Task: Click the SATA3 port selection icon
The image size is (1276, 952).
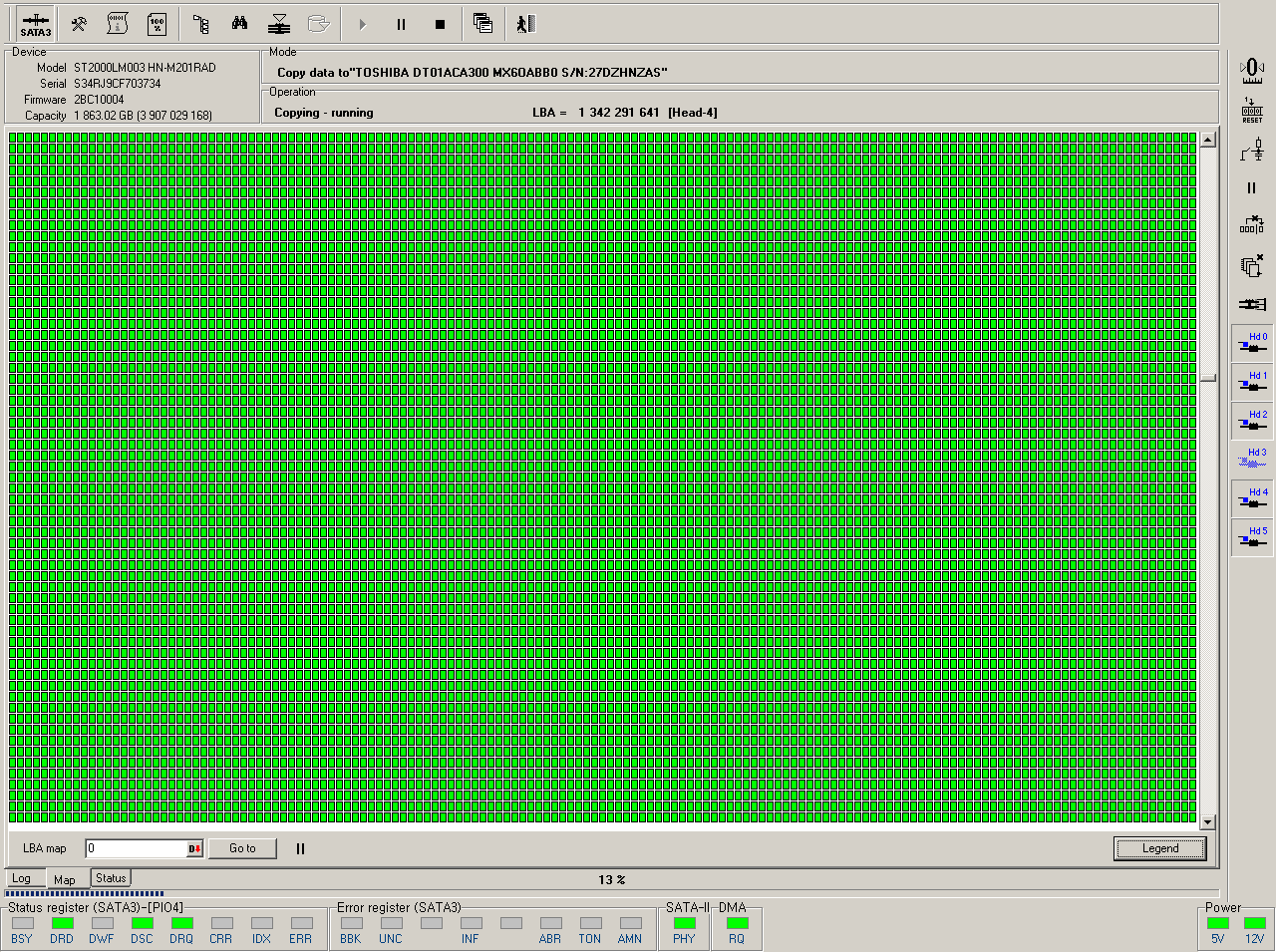Action: [35, 24]
